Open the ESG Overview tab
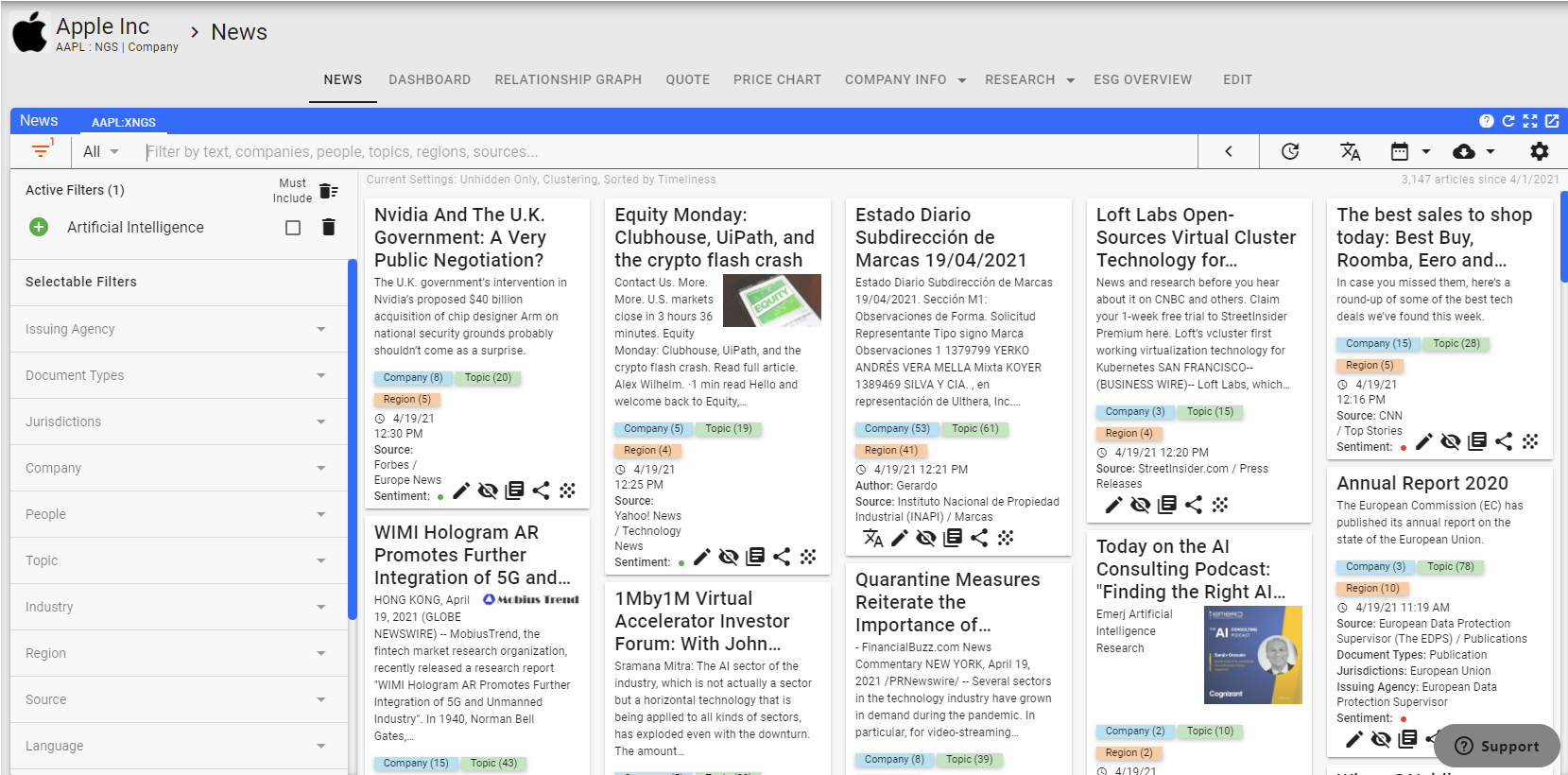1568x775 pixels. (1143, 80)
